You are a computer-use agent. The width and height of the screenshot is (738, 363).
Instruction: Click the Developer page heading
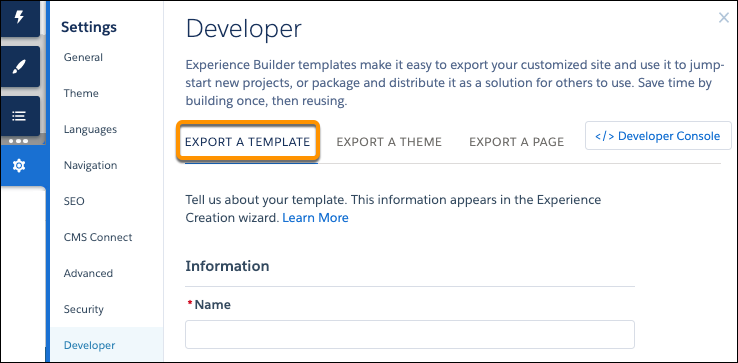[243, 29]
